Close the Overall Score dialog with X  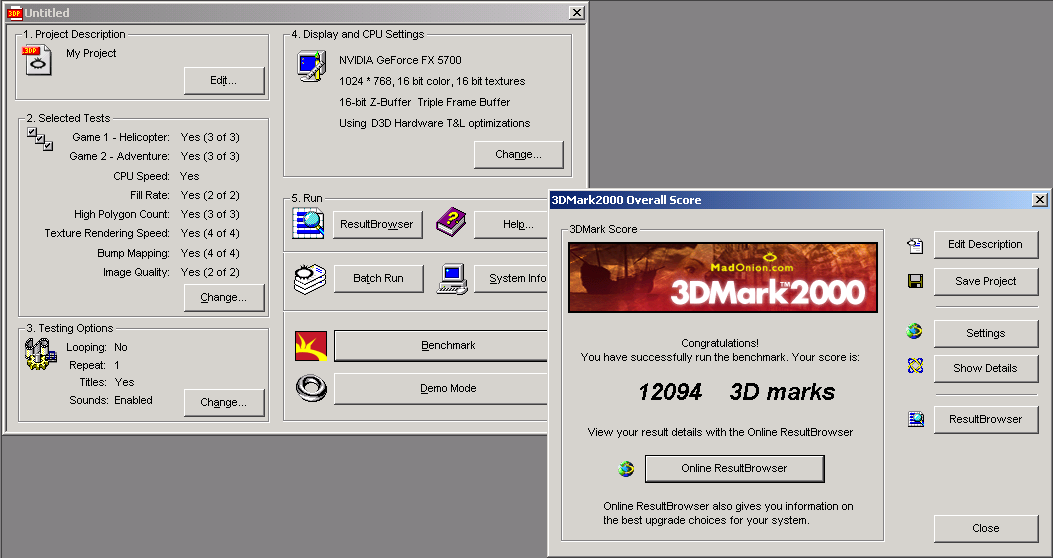(x=1040, y=199)
